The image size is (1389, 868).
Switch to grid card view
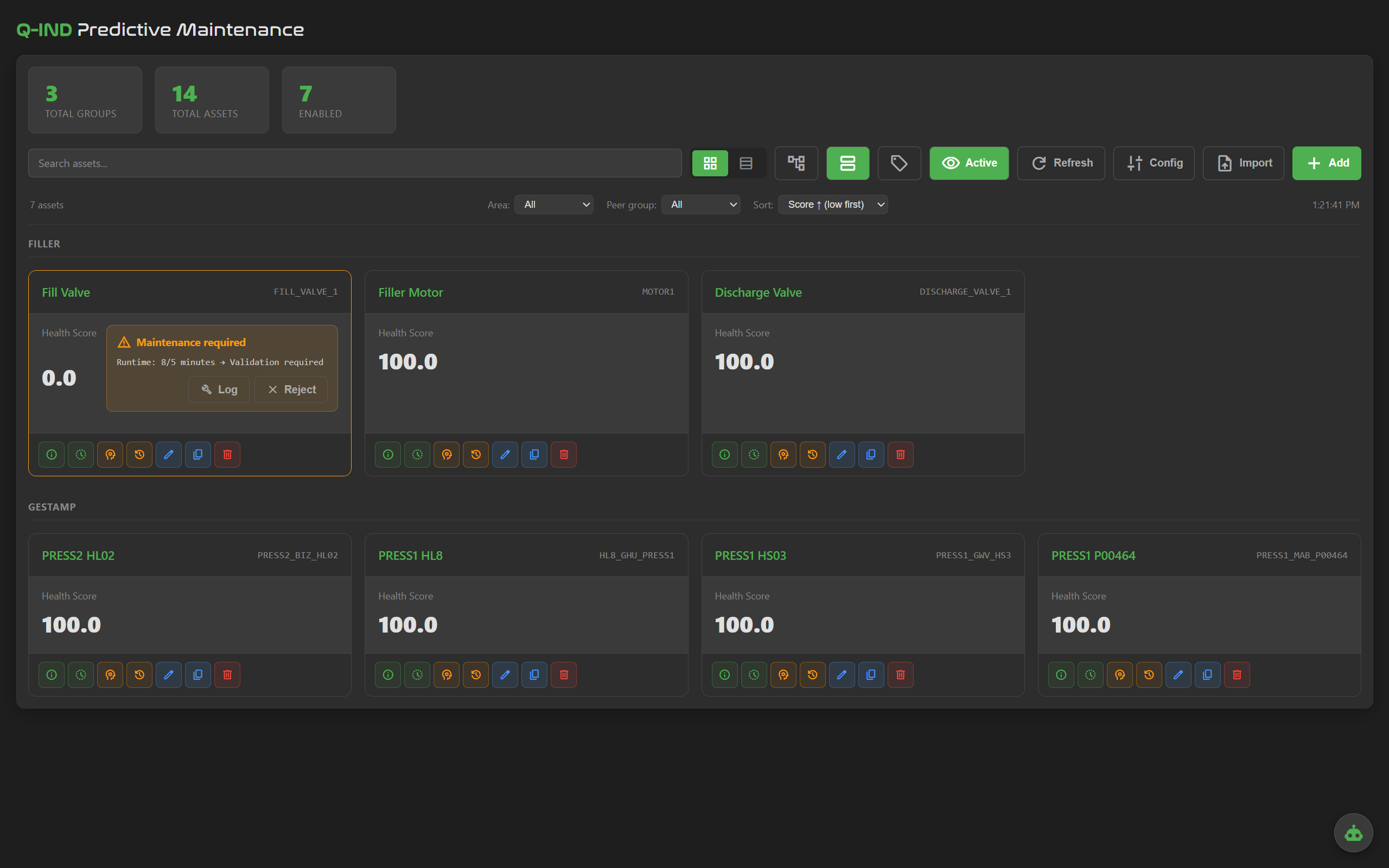click(710, 164)
